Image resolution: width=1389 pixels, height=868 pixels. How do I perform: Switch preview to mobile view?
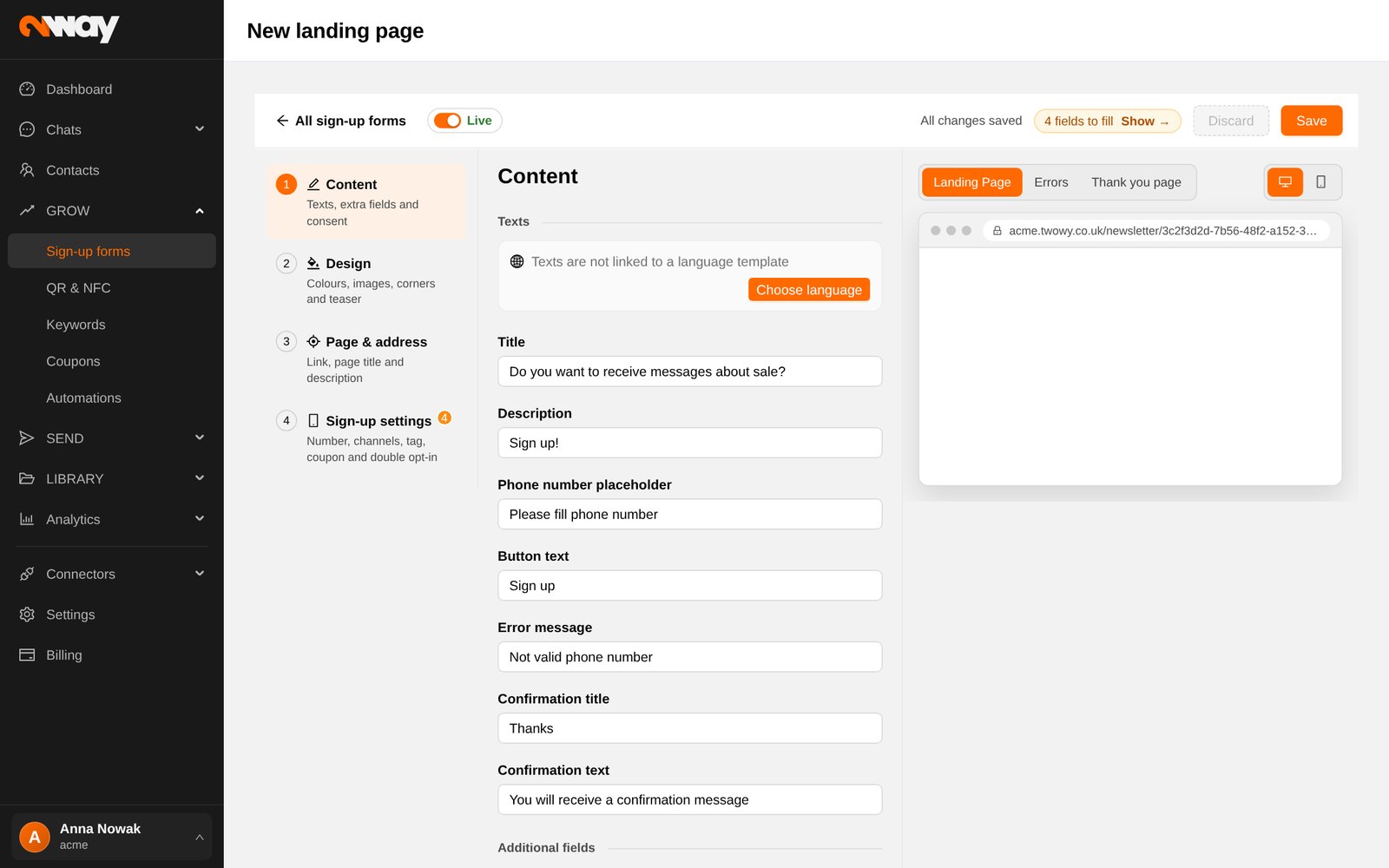1320,182
